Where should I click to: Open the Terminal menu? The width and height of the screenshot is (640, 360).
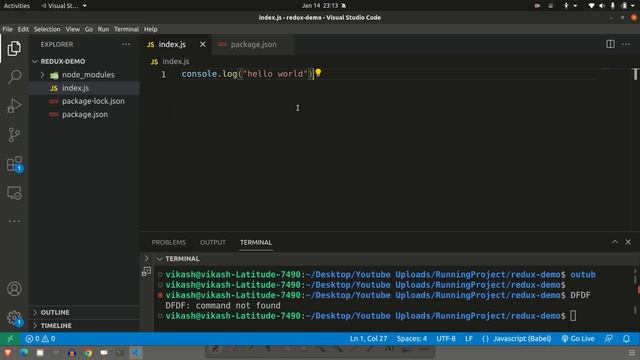tap(126, 29)
